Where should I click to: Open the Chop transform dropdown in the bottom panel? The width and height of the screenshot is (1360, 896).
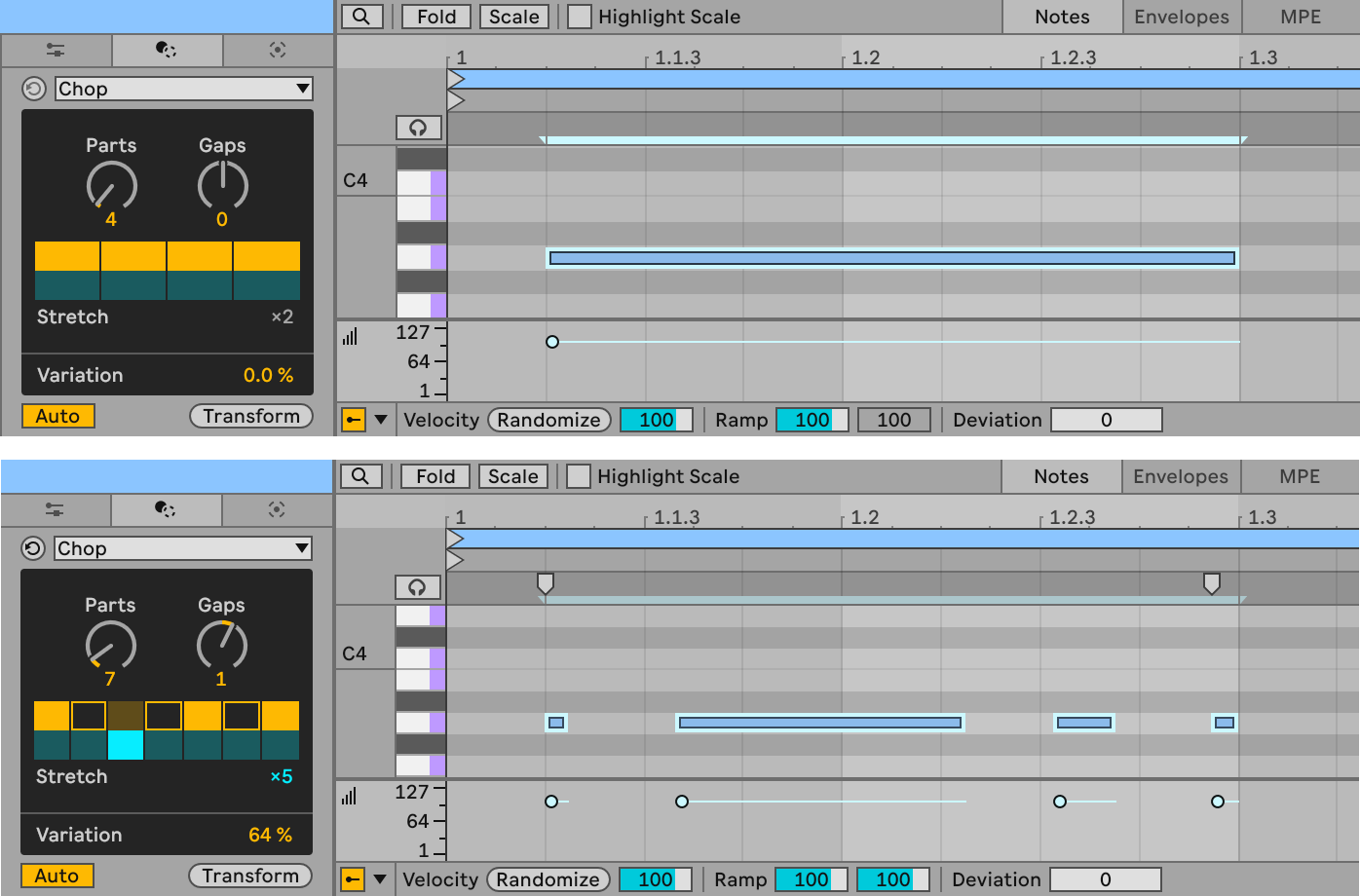(x=183, y=548)
